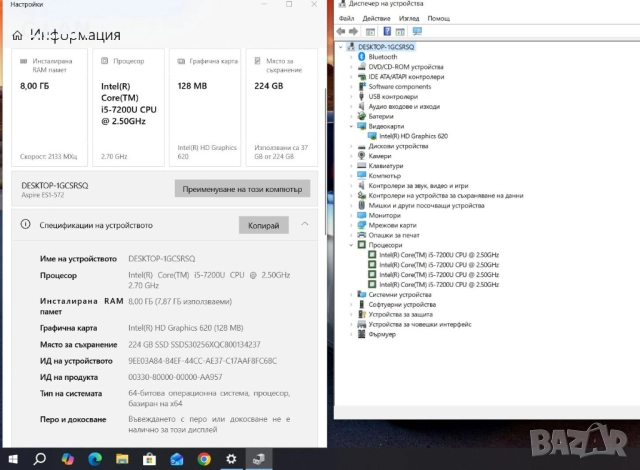640x470 pixels.
Task: Select Устройства за защита category
Action: (400, 314)
